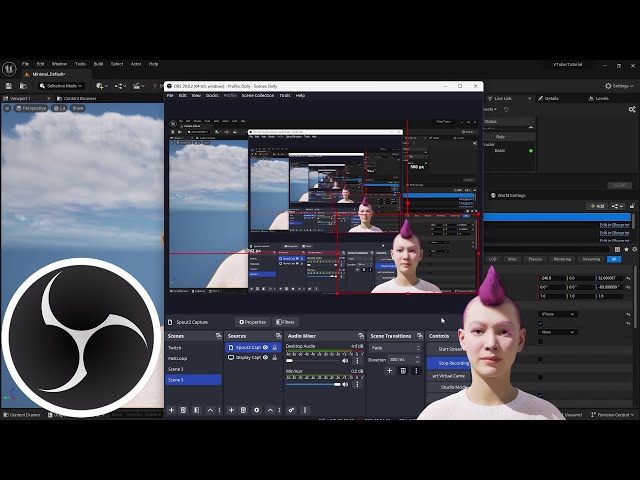Add a scene transition with plus icon
Image resolution: width=640 pixels, height=480 pixels.
389,371
